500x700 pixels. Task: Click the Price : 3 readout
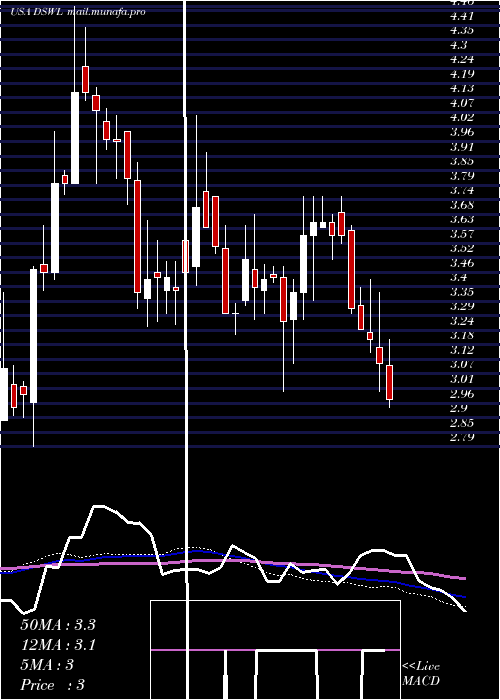[x=53, y=685]
